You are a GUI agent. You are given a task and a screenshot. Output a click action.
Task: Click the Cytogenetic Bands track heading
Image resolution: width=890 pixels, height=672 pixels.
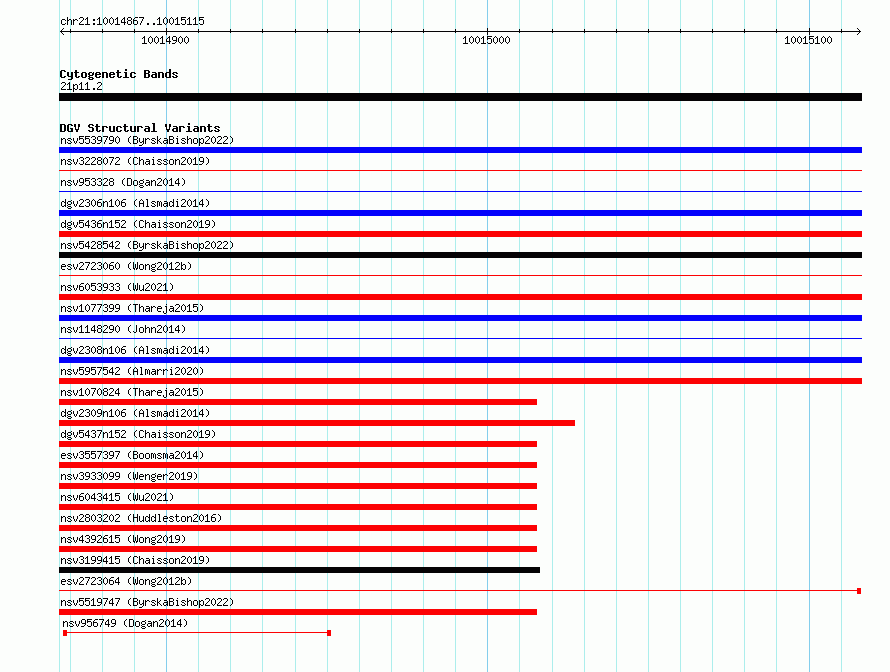[119, 74]
